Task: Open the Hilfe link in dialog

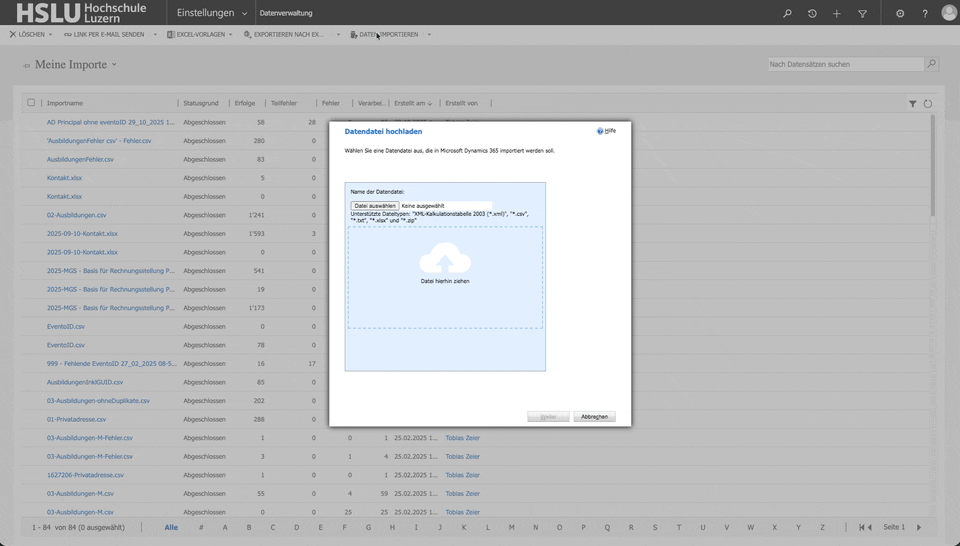Action: coord(606,131)
